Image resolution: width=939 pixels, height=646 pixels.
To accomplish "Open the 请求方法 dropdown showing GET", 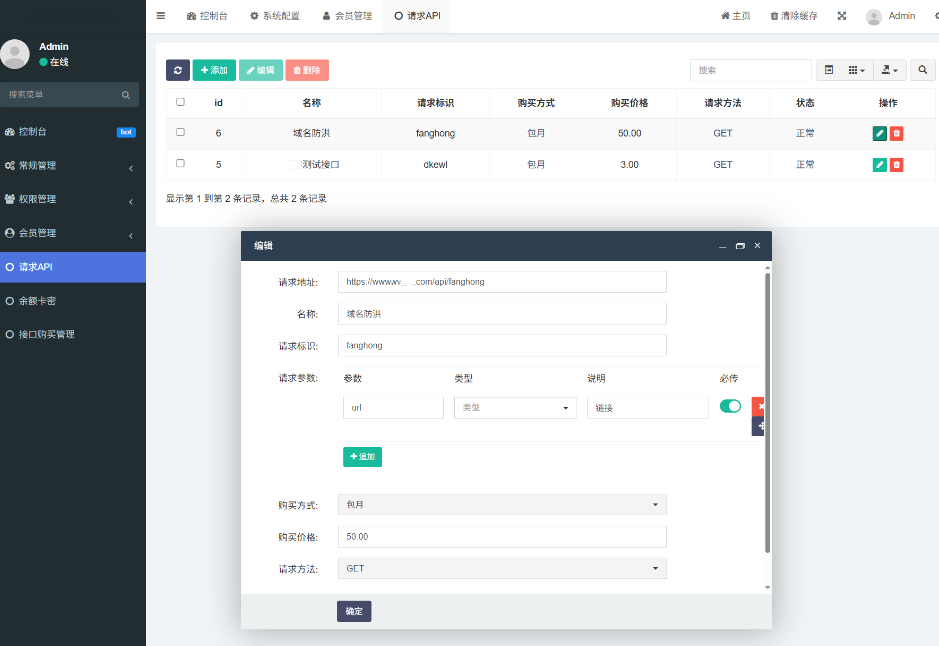I will coord(502,568).
